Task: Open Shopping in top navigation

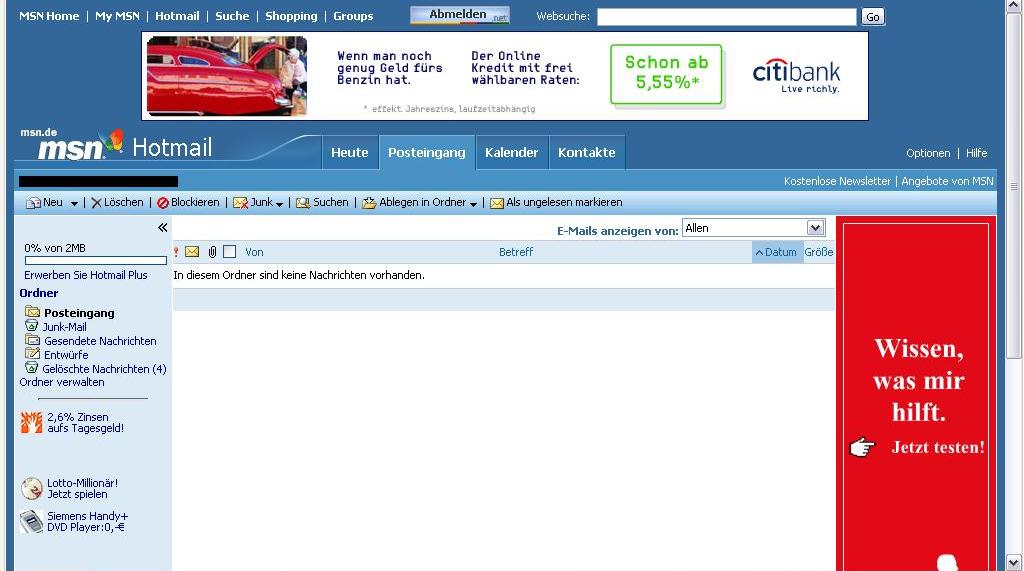Action: click(291, 16)
